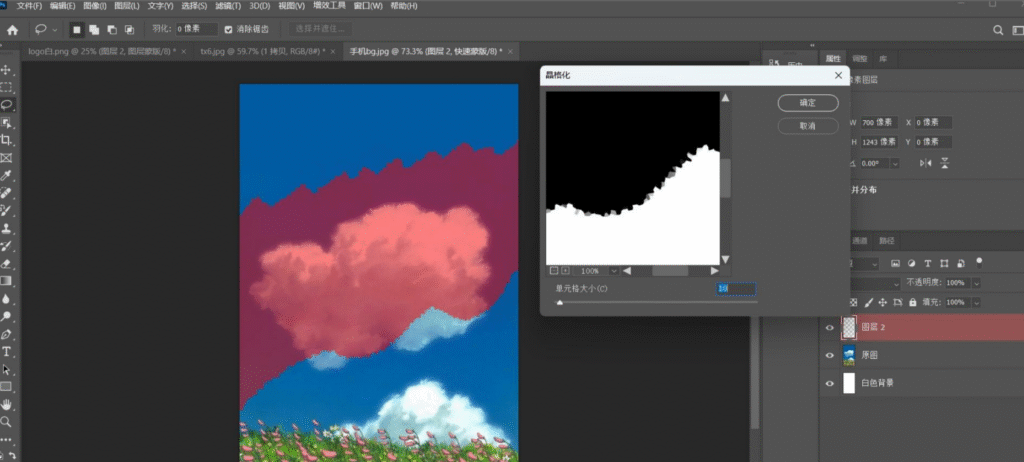Viewport: 1024px width, 462px height.
Task: Toggle layer filtering switch in Layers panel
Action: 978,263
